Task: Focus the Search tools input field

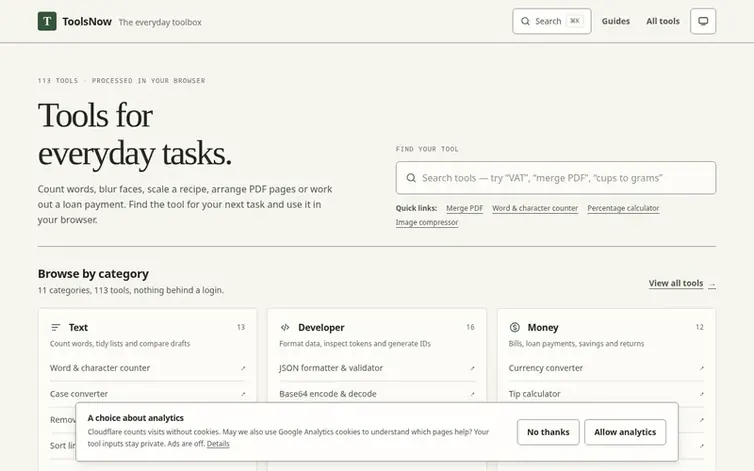Action: pos(556,178)
